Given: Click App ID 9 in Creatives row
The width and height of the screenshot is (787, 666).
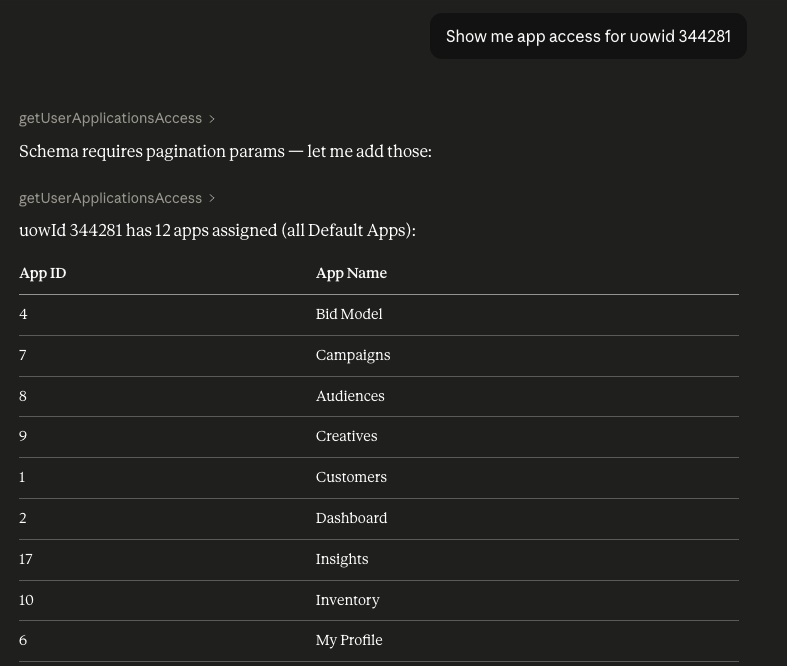Looking at the screenshot, I should click(x=23, y=436).
